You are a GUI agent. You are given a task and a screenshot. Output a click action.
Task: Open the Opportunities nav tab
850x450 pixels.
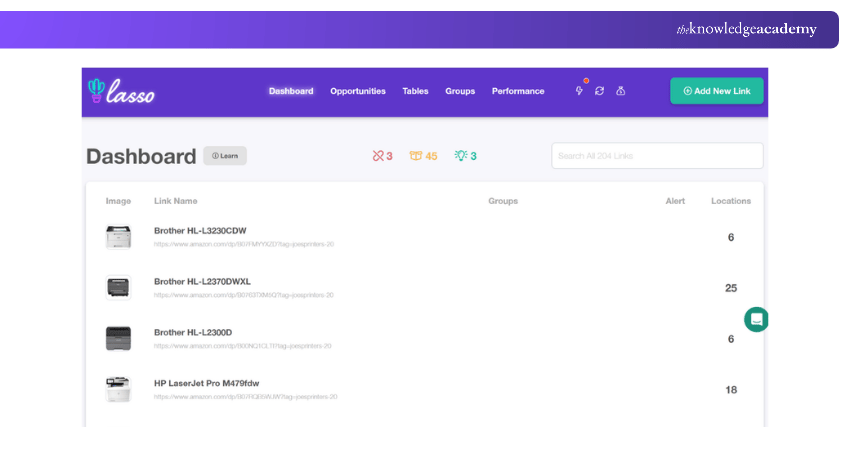pos(358,91)
